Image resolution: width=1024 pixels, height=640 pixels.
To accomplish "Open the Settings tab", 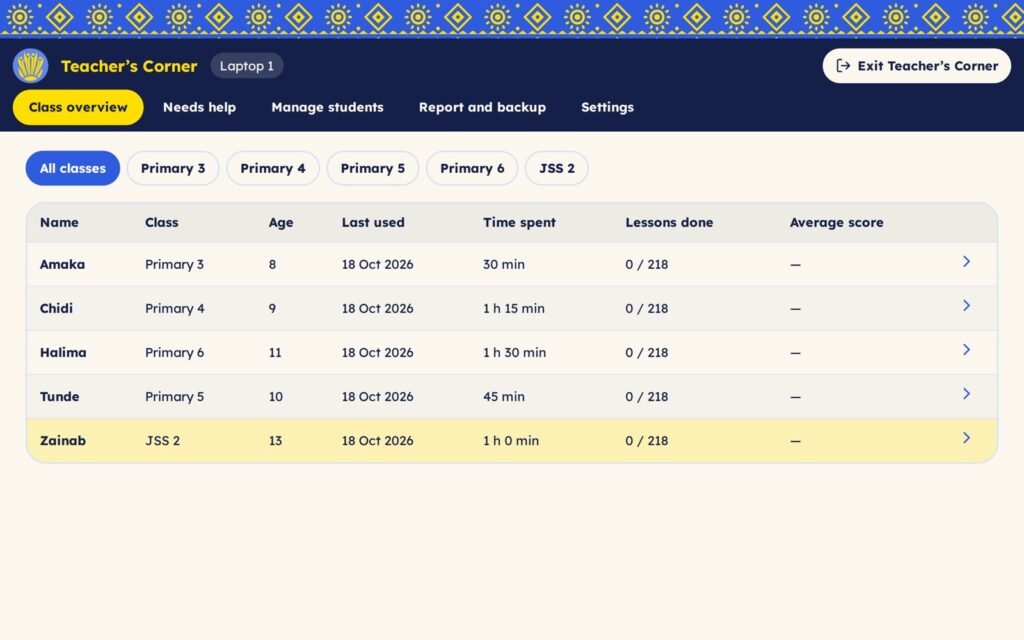I will (607, 107).
